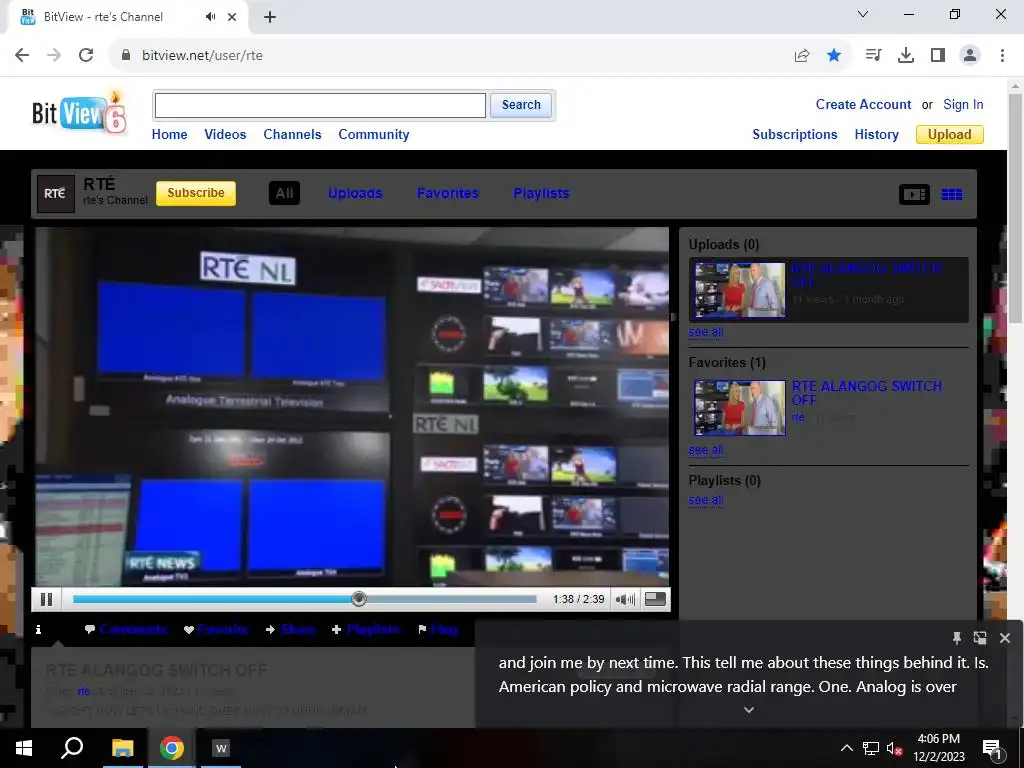The height and width of the screenshot is (768, 1024).
Task: Open a new browser tab
Action: tap(270, 17)
